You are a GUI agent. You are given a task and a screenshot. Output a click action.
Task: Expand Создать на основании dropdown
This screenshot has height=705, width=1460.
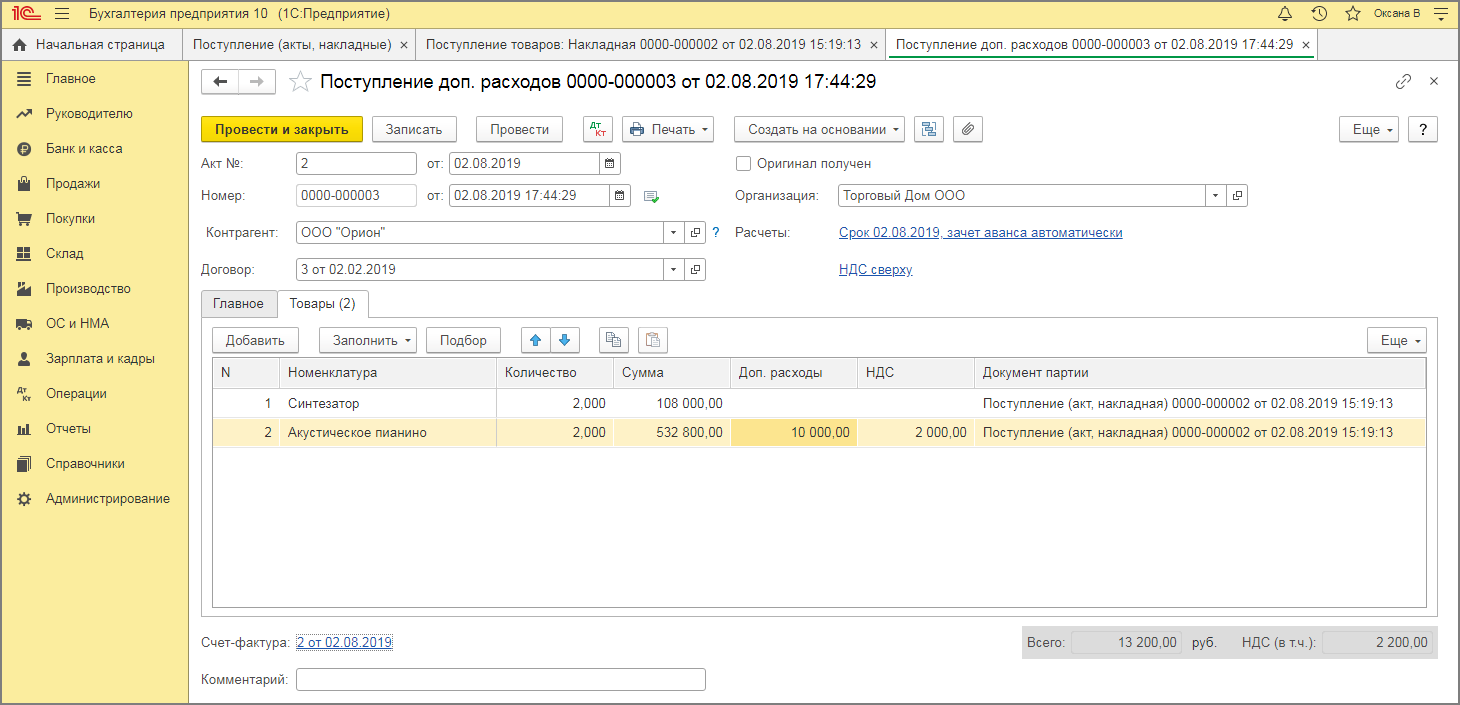point(819,129)
